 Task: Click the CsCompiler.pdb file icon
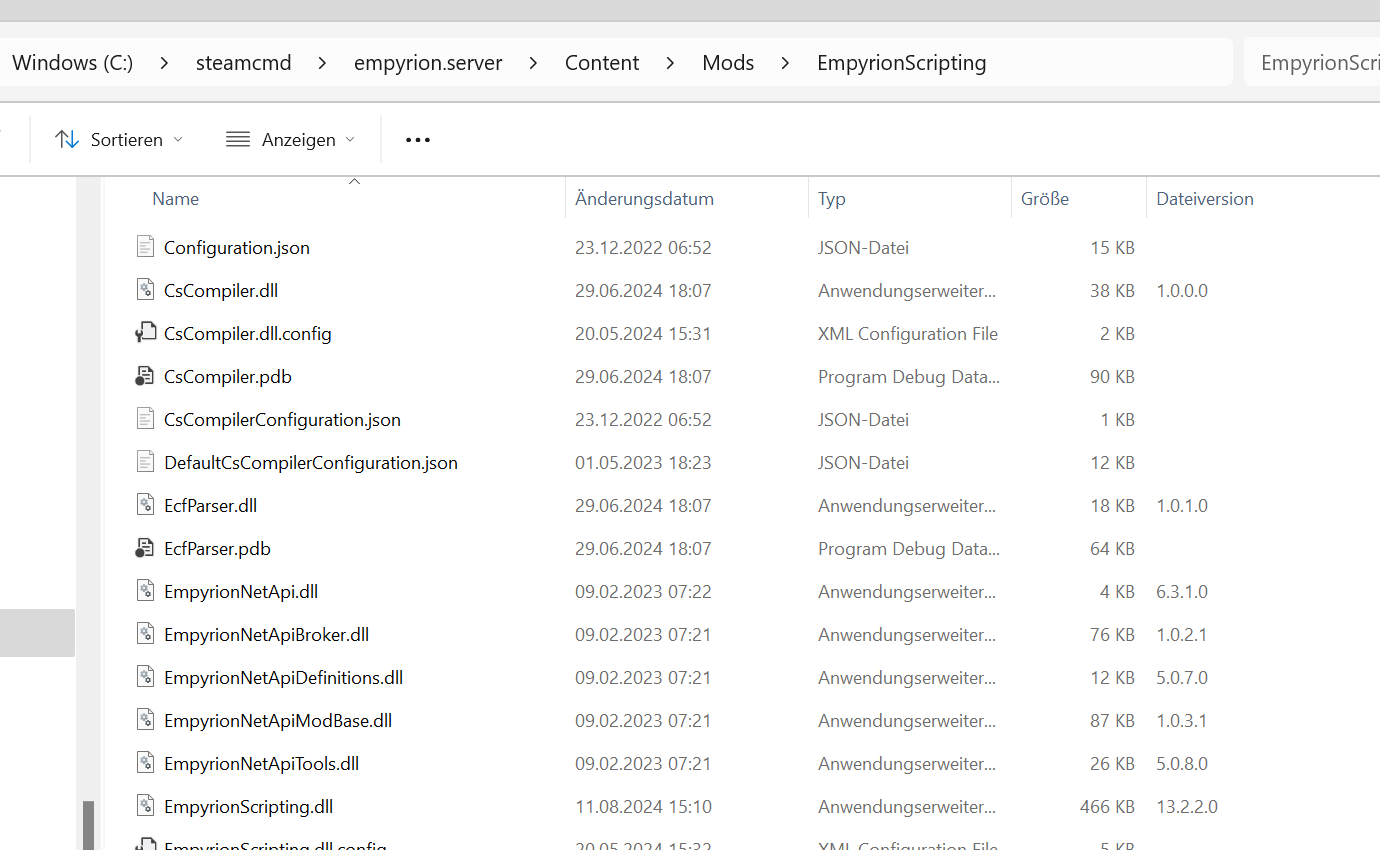tap(146, 376)
